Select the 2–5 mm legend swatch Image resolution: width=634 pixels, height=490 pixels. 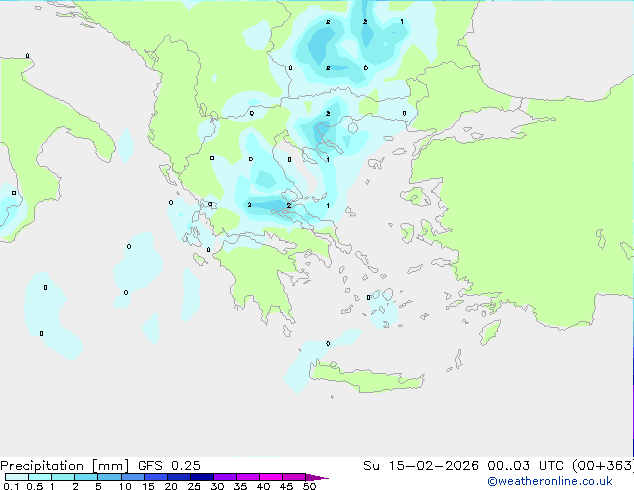(86, 477)
